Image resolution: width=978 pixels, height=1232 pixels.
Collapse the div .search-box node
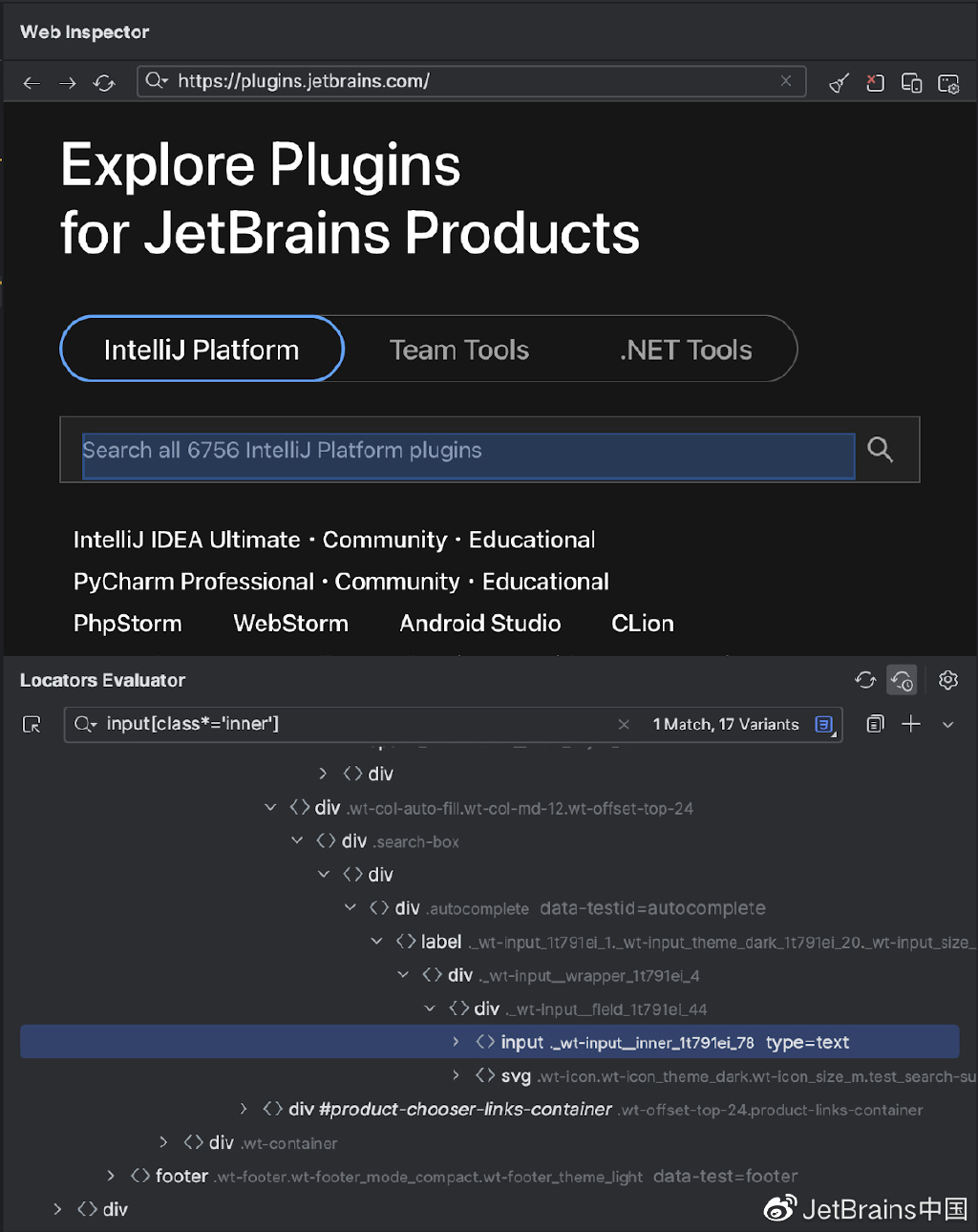(x=297, y=840)
